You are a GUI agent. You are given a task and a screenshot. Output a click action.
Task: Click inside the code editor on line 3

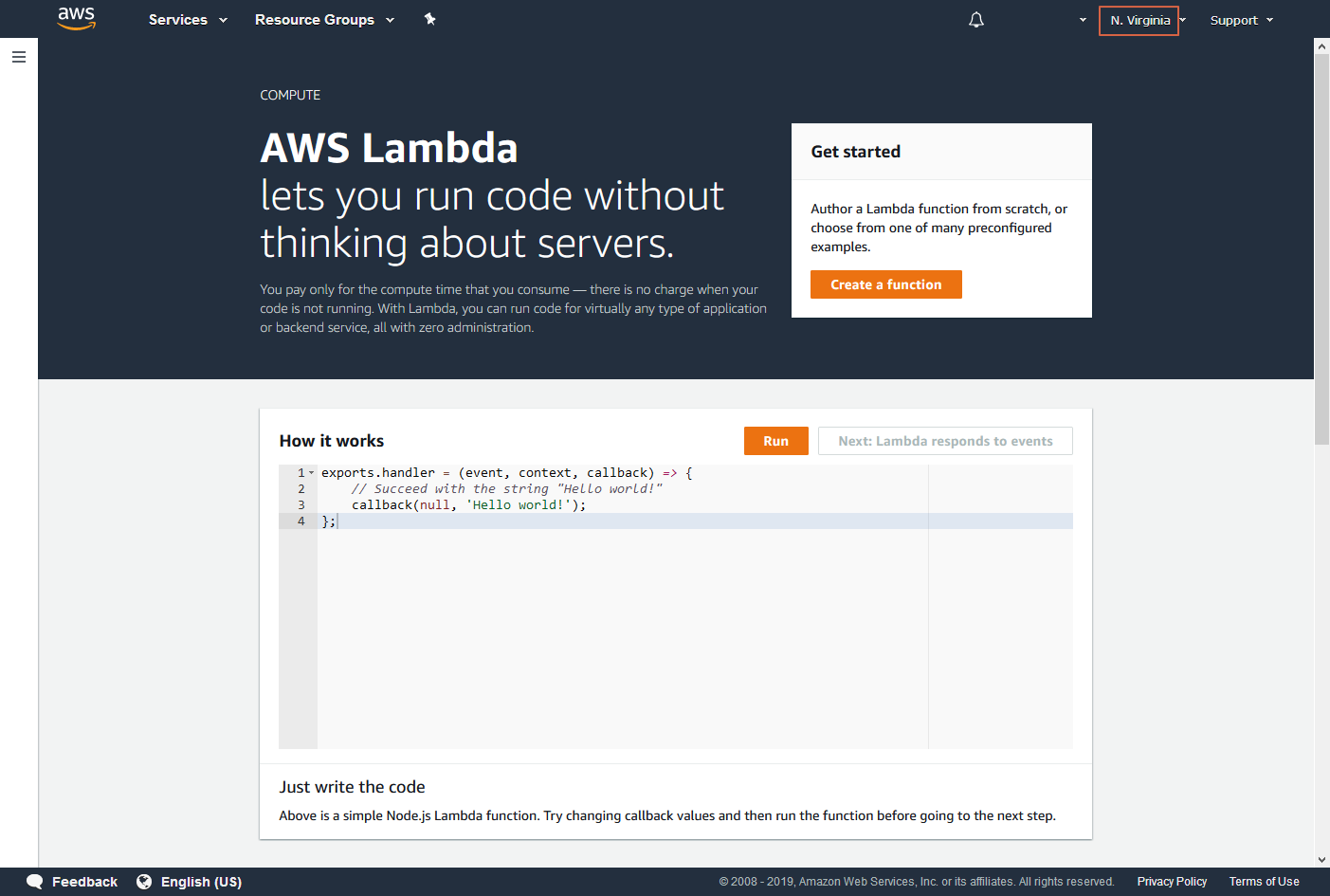pos(622,505)
